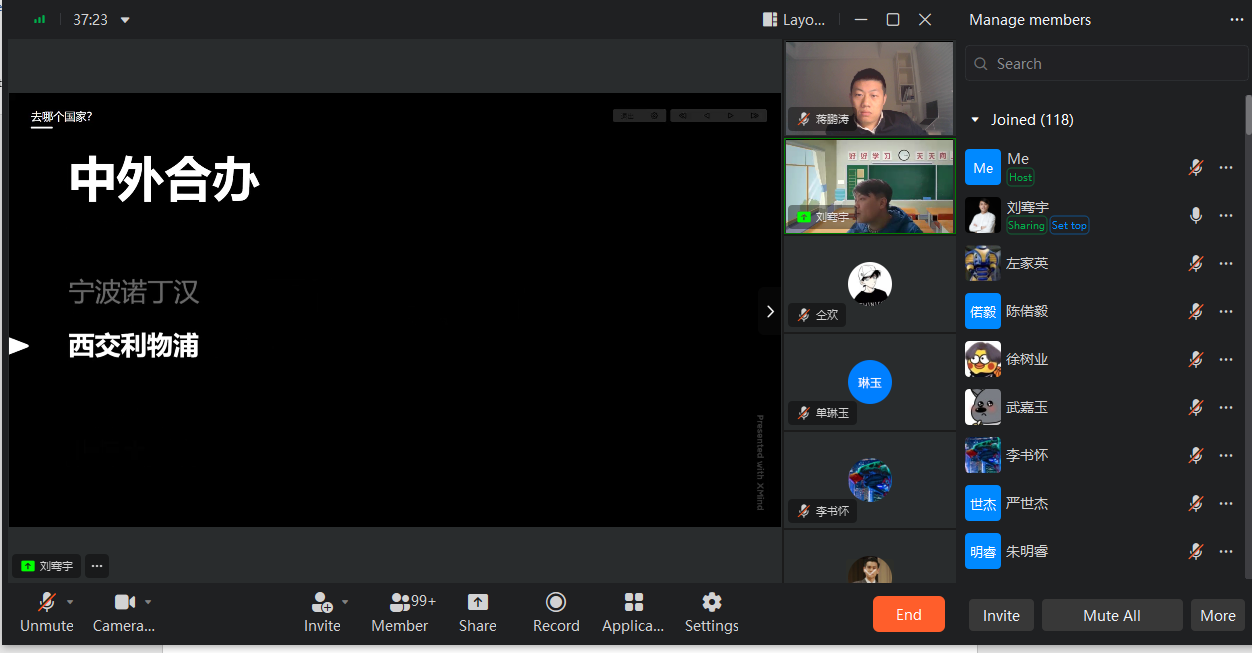Open more options for 李书怀
The width and height of the screenshot is (1252, 653).
(x=1226, y=455)
